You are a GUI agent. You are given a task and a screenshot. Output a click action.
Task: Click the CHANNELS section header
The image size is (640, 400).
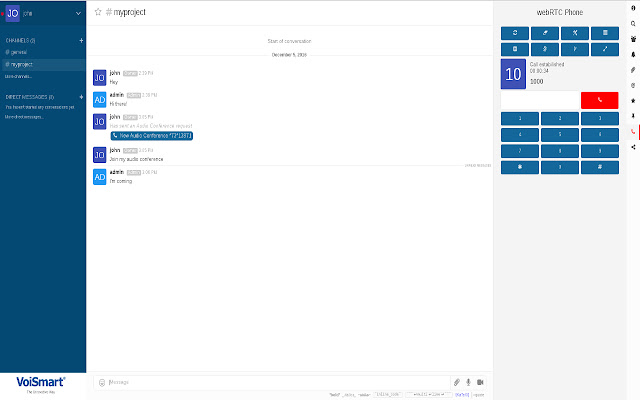pos(20,40)
